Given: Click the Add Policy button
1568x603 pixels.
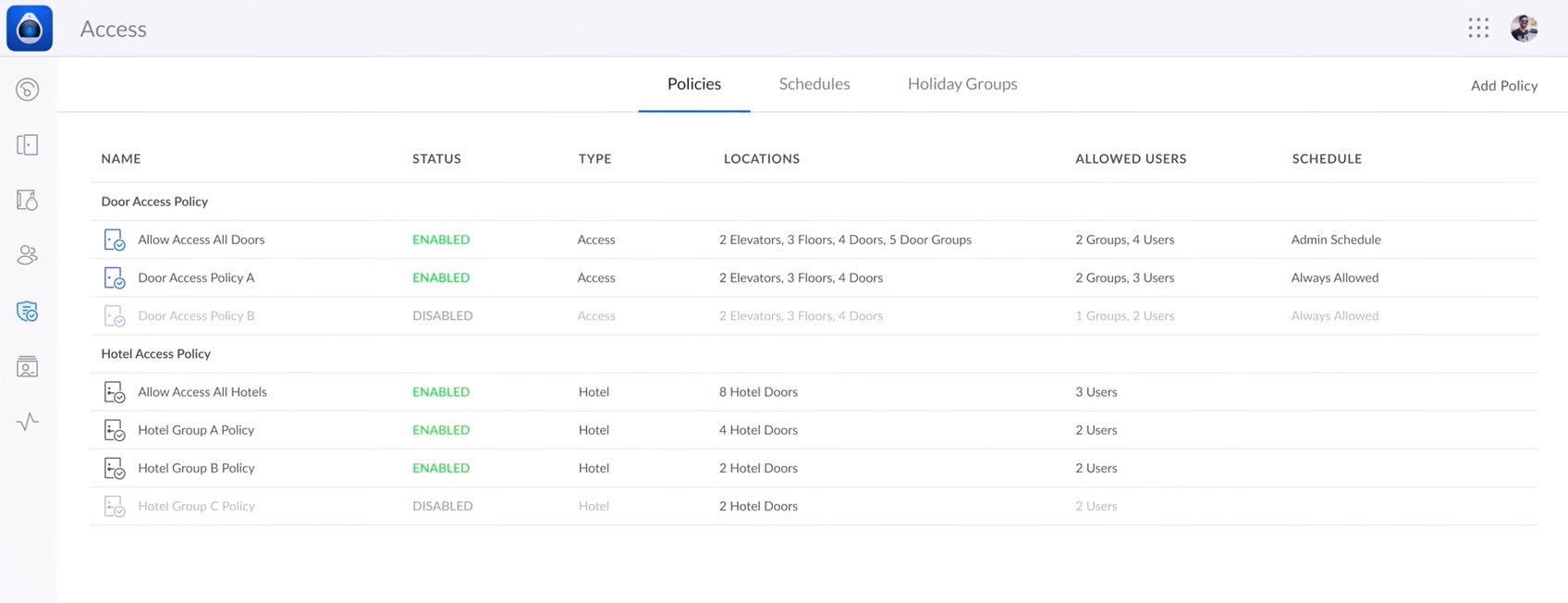Looking at the screenshot, I should pos(1503,85).
